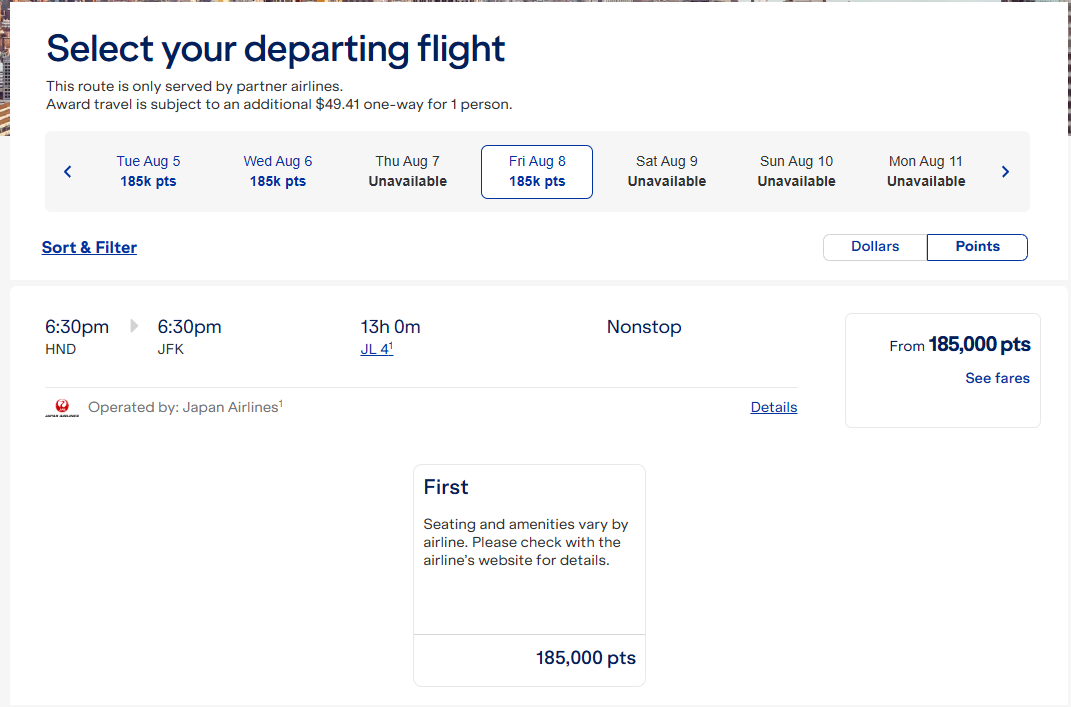Viewport: 1071px width, 707px height.
Task: Select the Sun Aug 10 date tab
Action: coord(796,172)
